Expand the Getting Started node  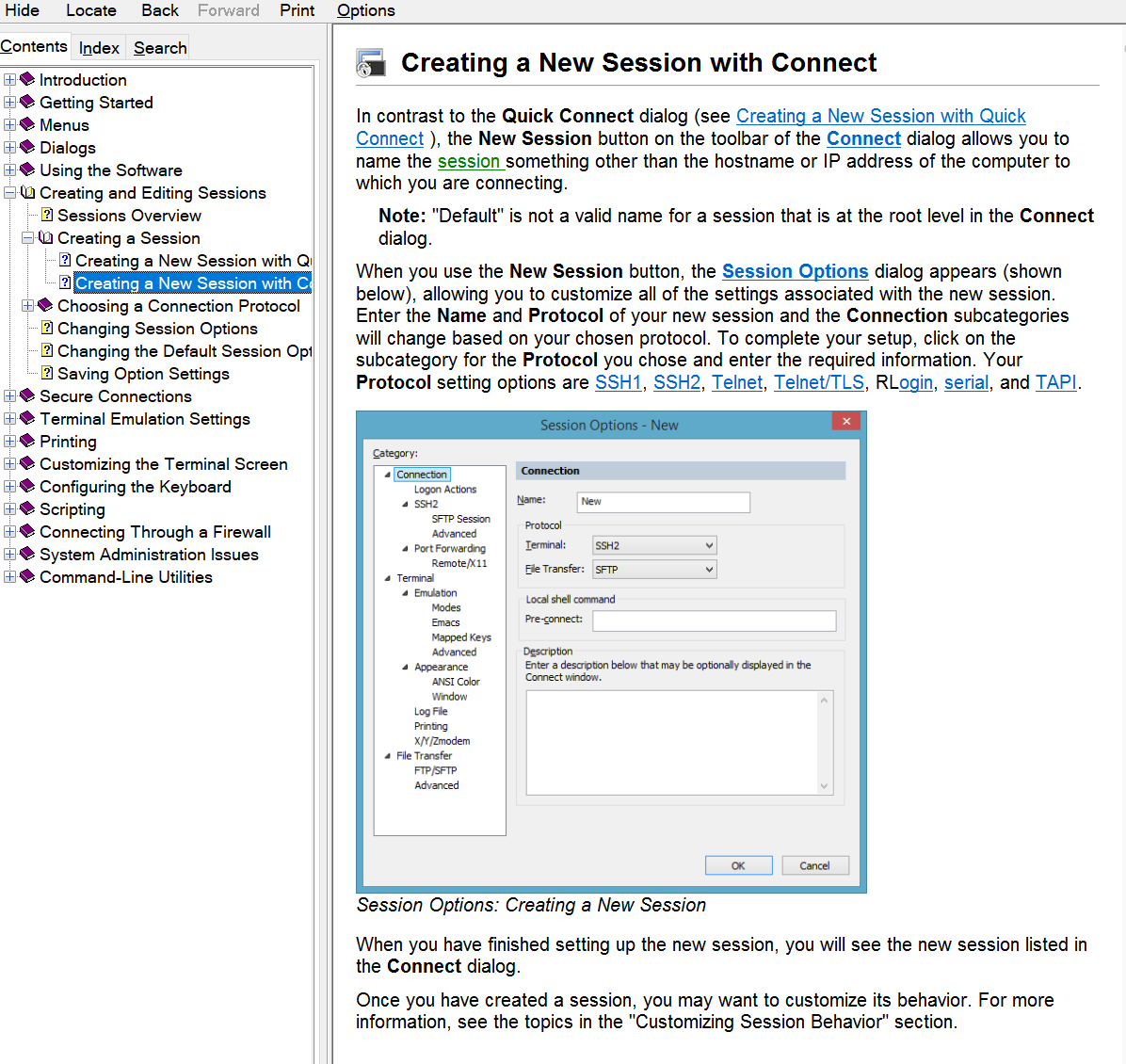[9, 102]
